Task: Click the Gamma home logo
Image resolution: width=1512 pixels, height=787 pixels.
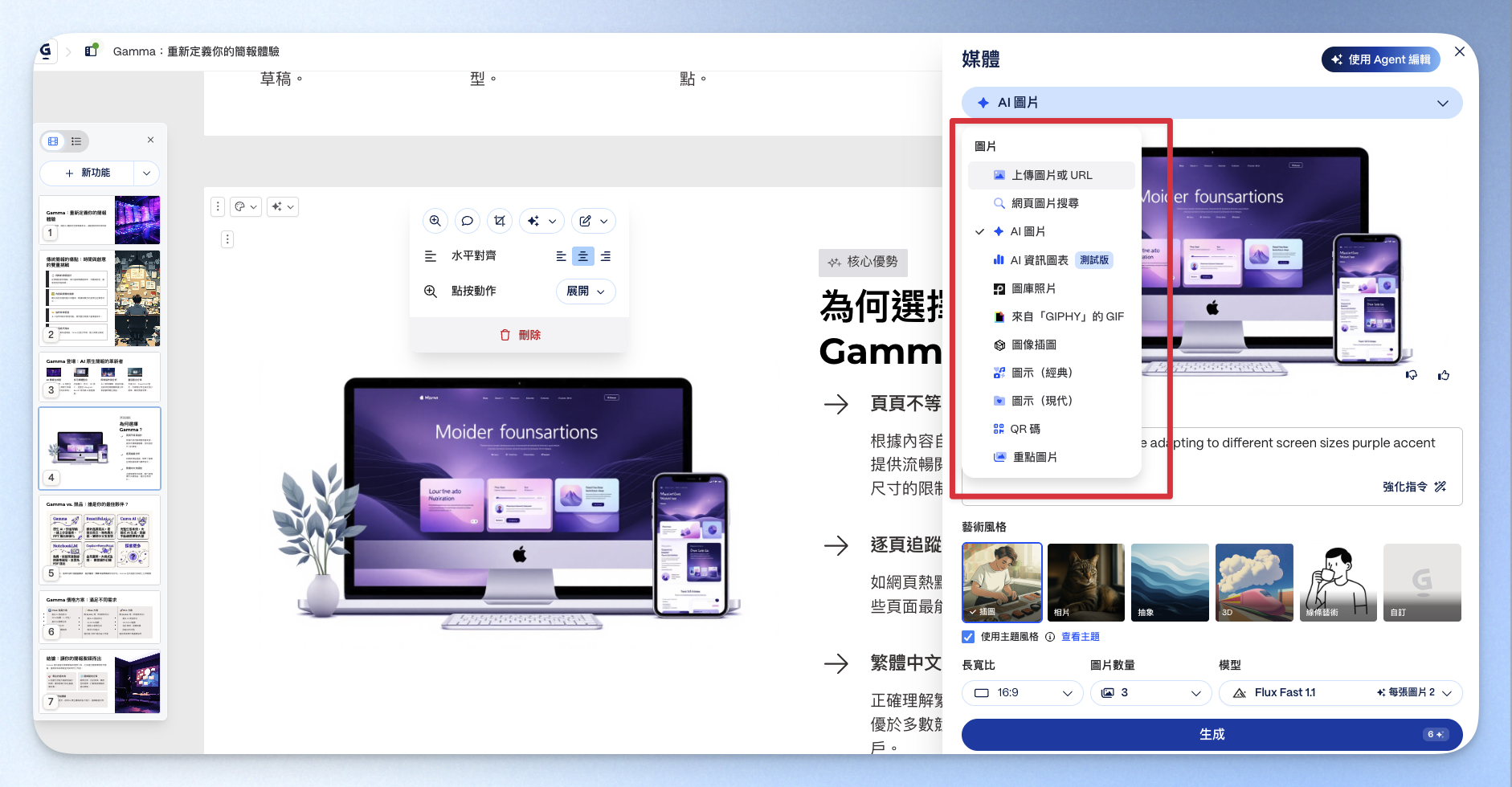Action: tap(46, 51)
